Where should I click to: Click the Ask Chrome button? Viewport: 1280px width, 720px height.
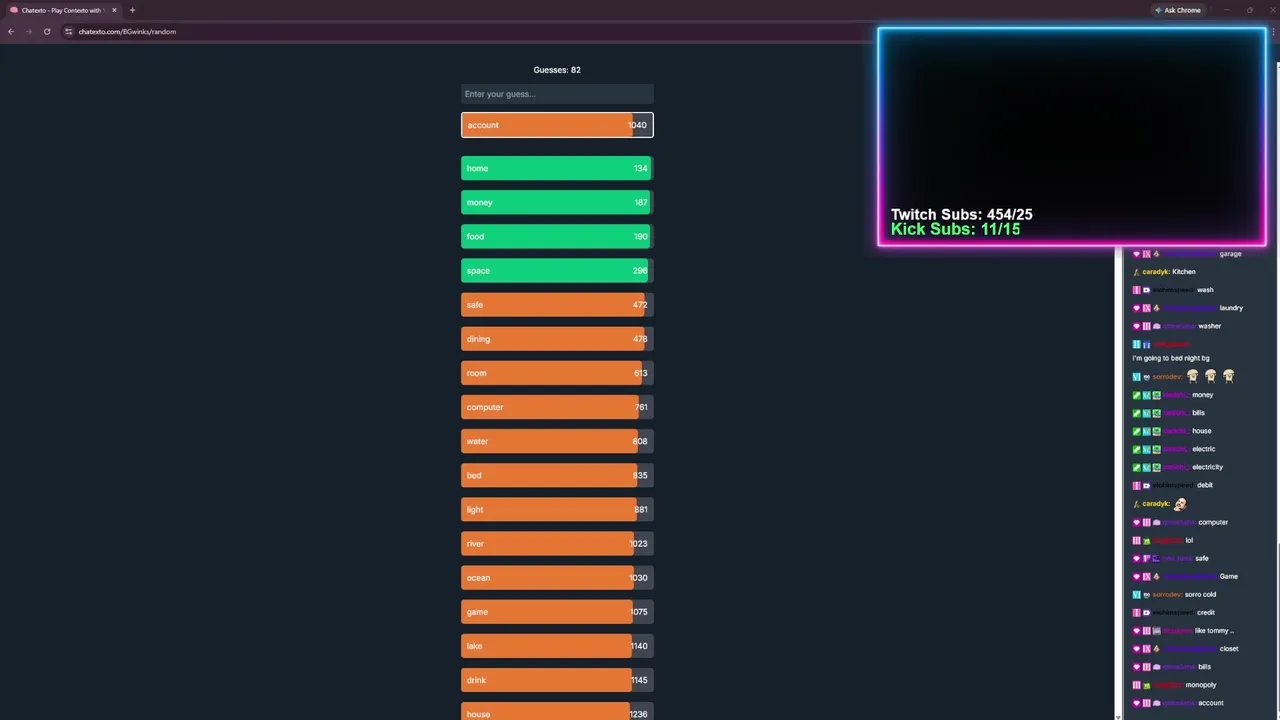[1177, 10]
